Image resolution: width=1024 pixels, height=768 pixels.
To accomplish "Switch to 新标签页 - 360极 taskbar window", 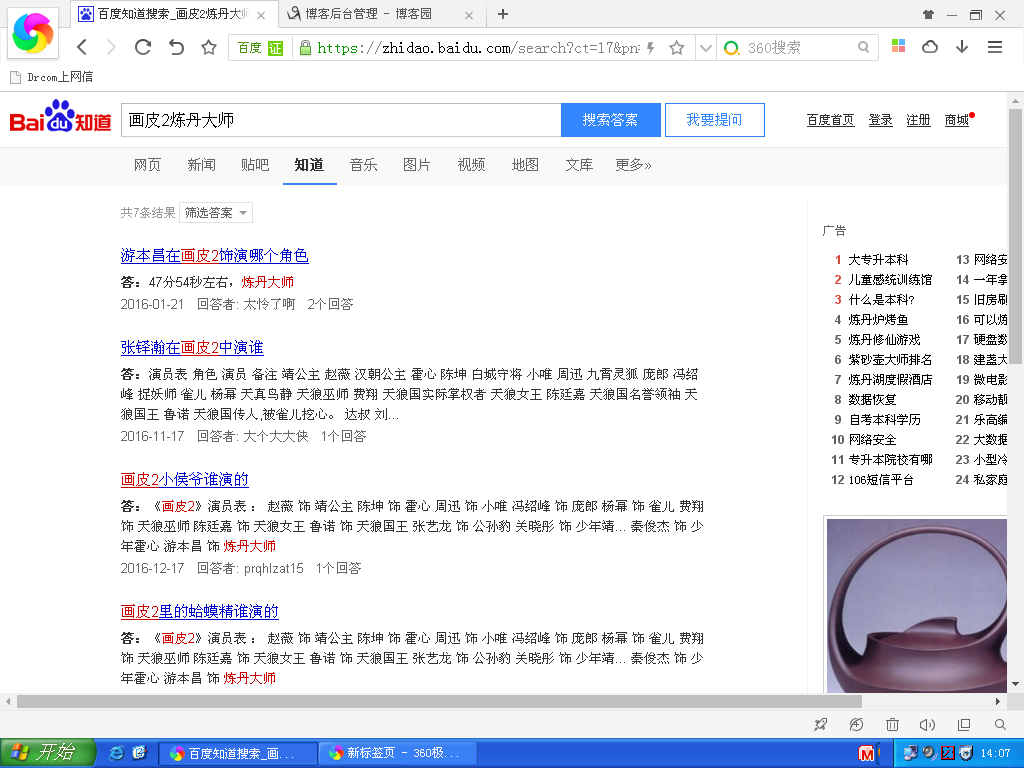I will (398, 753).
